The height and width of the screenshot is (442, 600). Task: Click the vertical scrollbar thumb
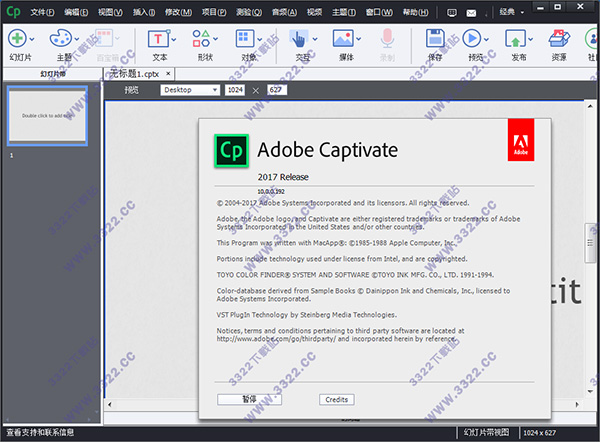[x=590, y=243]
